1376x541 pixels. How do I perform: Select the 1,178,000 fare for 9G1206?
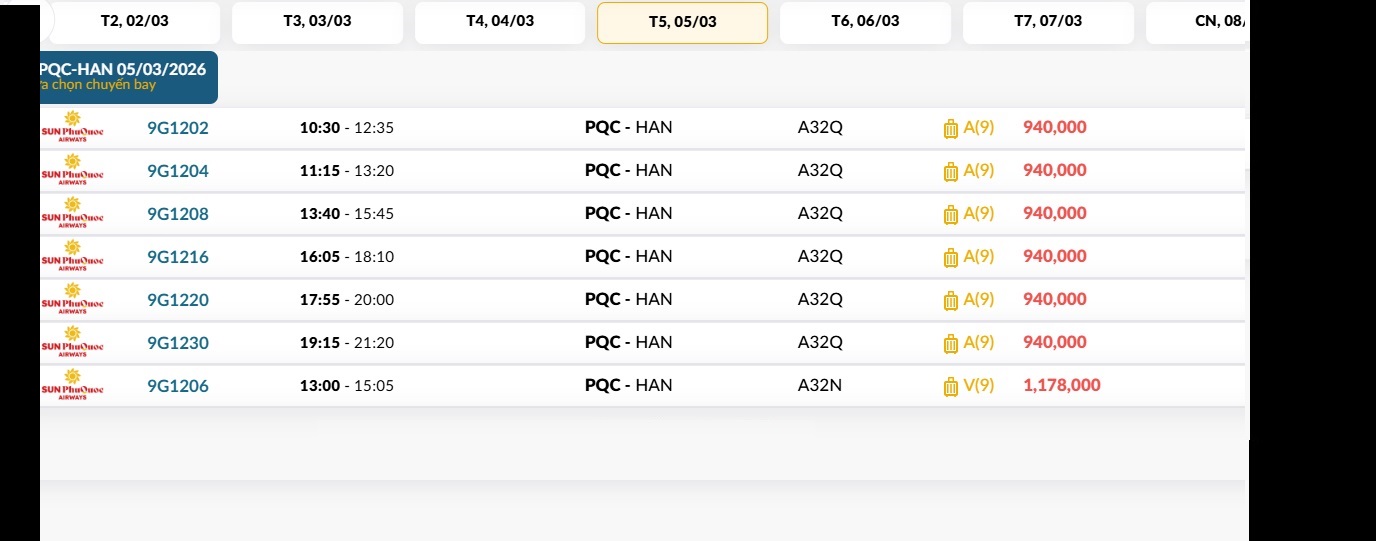click(x=1061, y=385)
